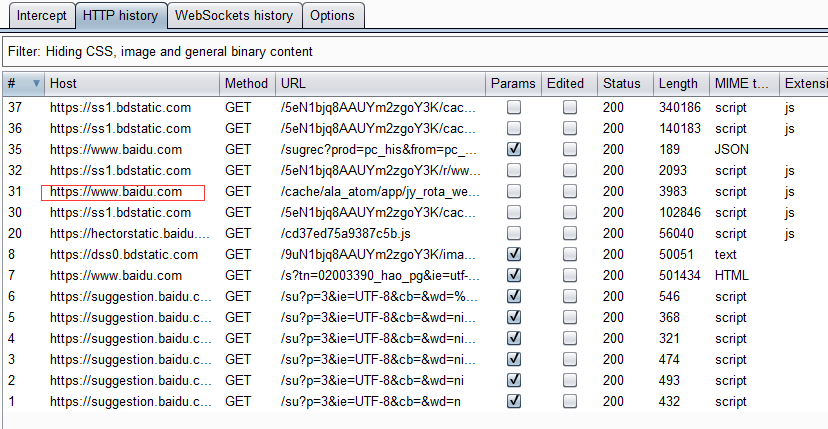The width and height of the screenshot is (828, 429).
Task: Sort by Extension column header
Action: [804, 84]
